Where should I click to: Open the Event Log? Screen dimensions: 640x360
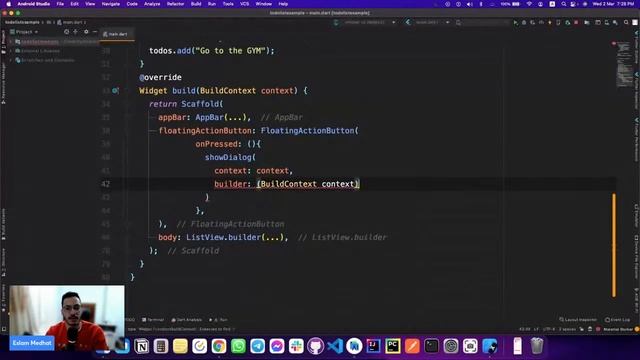click(x=618, y=320)
